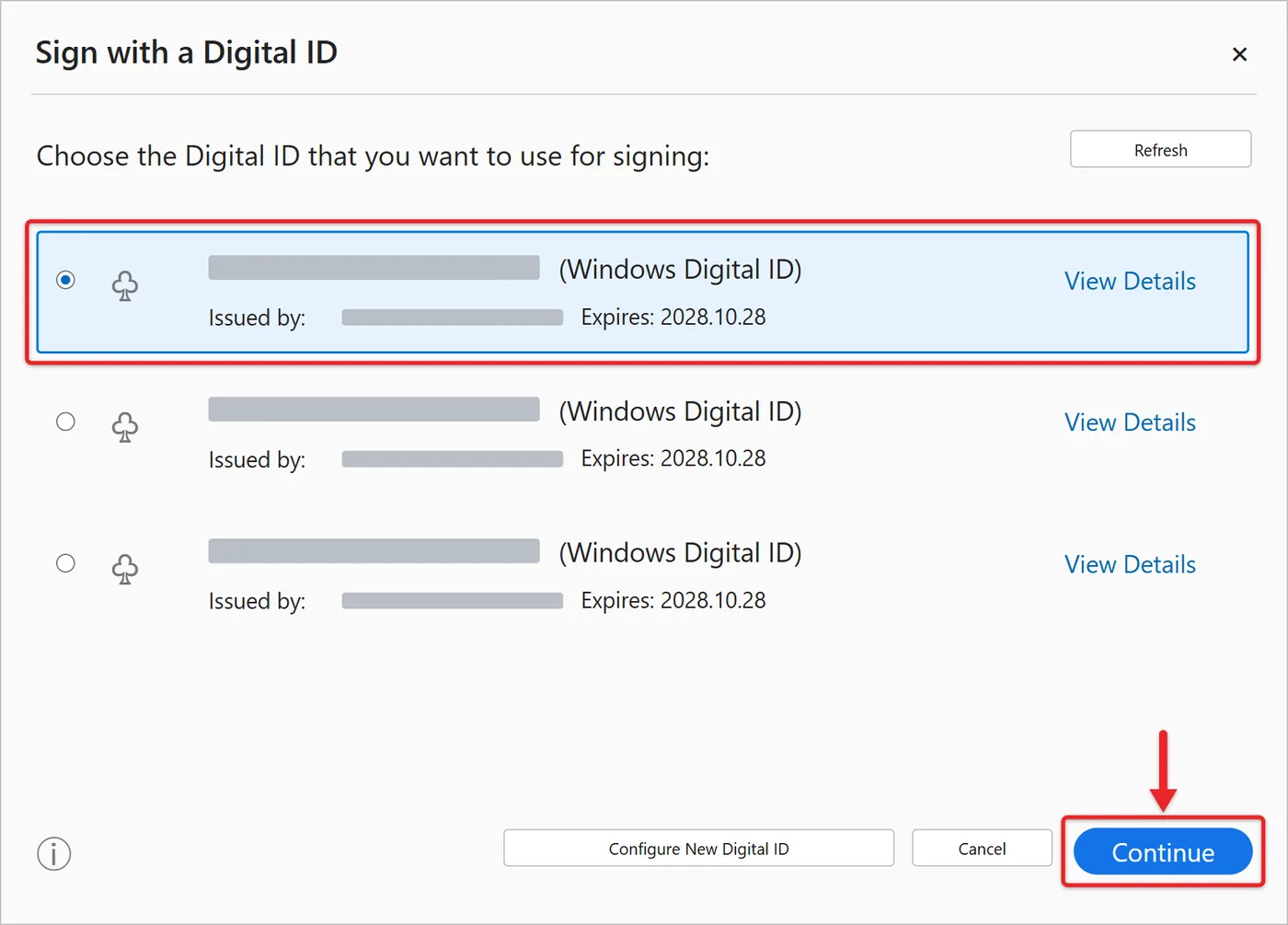This screenshot has height=925, width=1288.
Task: Click "(Windows Digital ID)" in the third row
Action: pyautogui.click(x=681, y=553)
